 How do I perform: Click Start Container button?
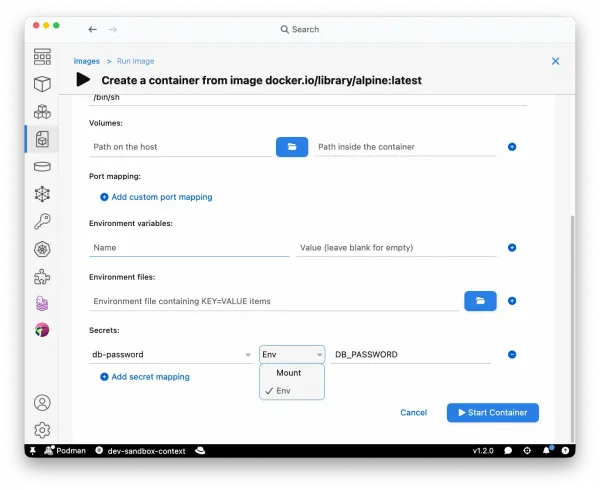[x=493, y=413]
